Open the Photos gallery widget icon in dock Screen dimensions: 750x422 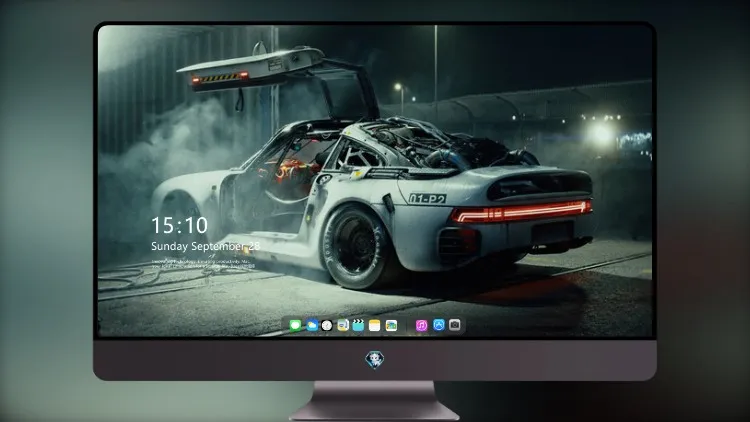(x=391, y=325)
